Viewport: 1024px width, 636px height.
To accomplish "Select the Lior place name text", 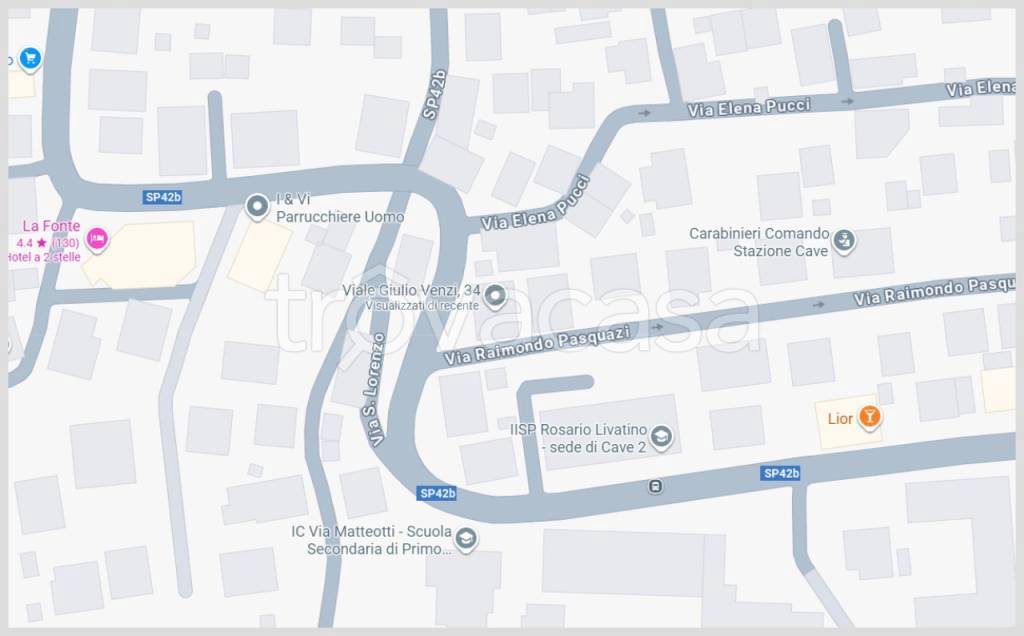I will click(840, 419).
